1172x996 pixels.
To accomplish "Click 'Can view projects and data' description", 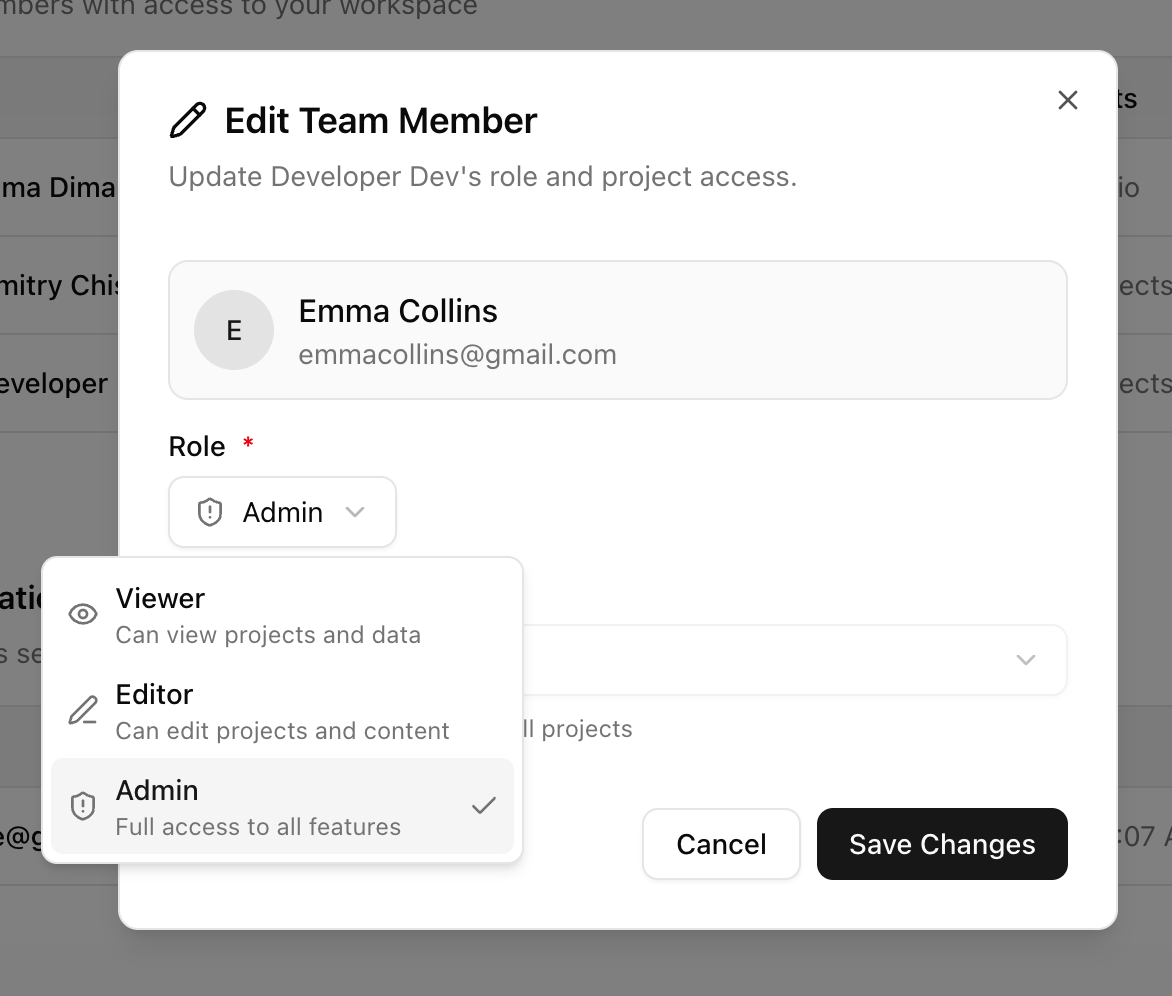I will [x=268, y=635].
